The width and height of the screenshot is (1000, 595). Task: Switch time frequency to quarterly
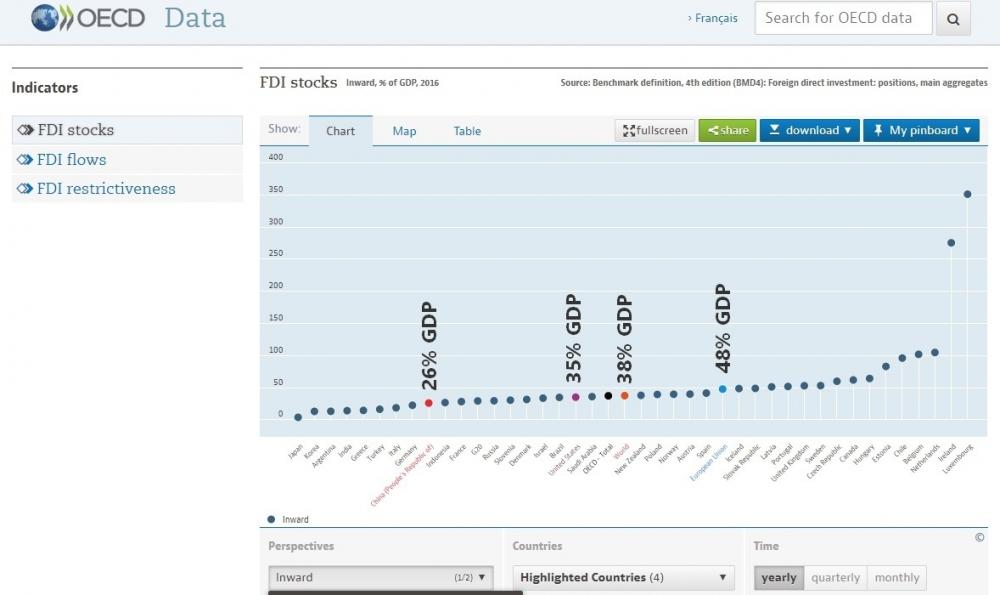[x=835, y=577]
